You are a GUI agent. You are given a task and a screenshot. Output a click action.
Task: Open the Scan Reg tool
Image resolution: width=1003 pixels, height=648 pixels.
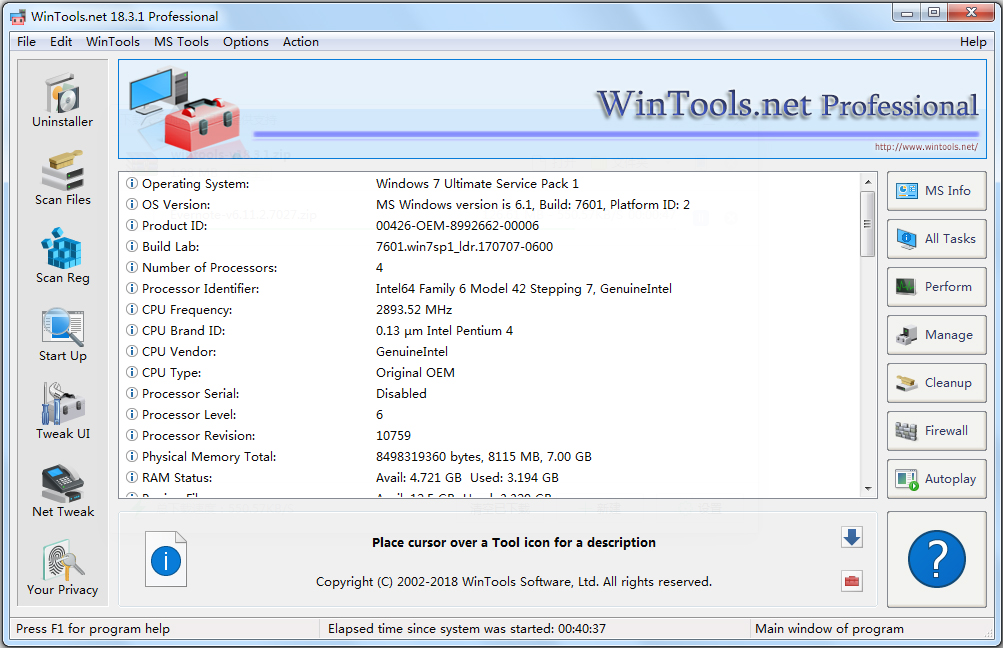63,257
